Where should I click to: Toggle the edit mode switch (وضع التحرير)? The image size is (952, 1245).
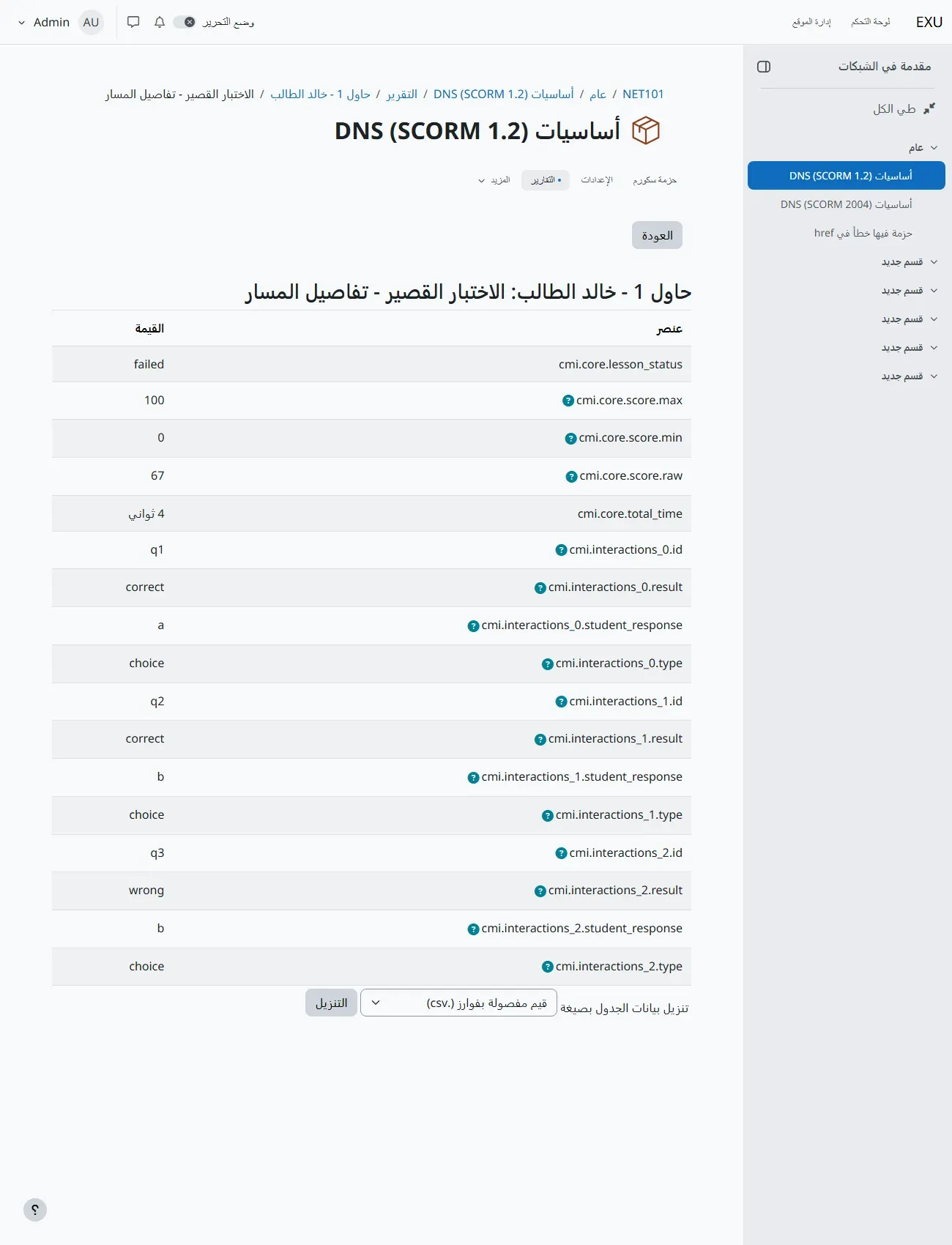pyautogui.click(x=184, y=22)
